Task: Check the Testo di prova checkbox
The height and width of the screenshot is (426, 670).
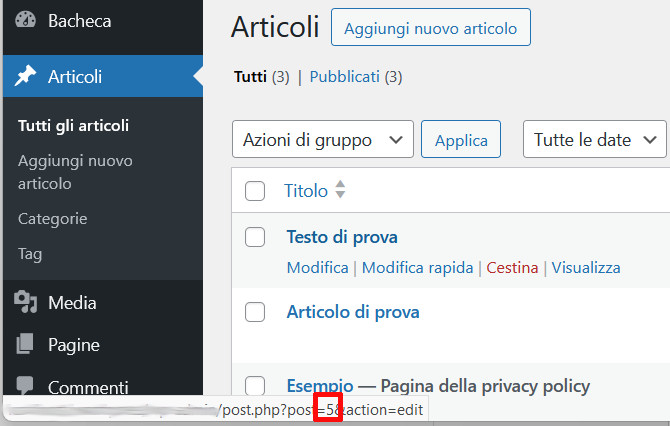Action: pos(255,237)
